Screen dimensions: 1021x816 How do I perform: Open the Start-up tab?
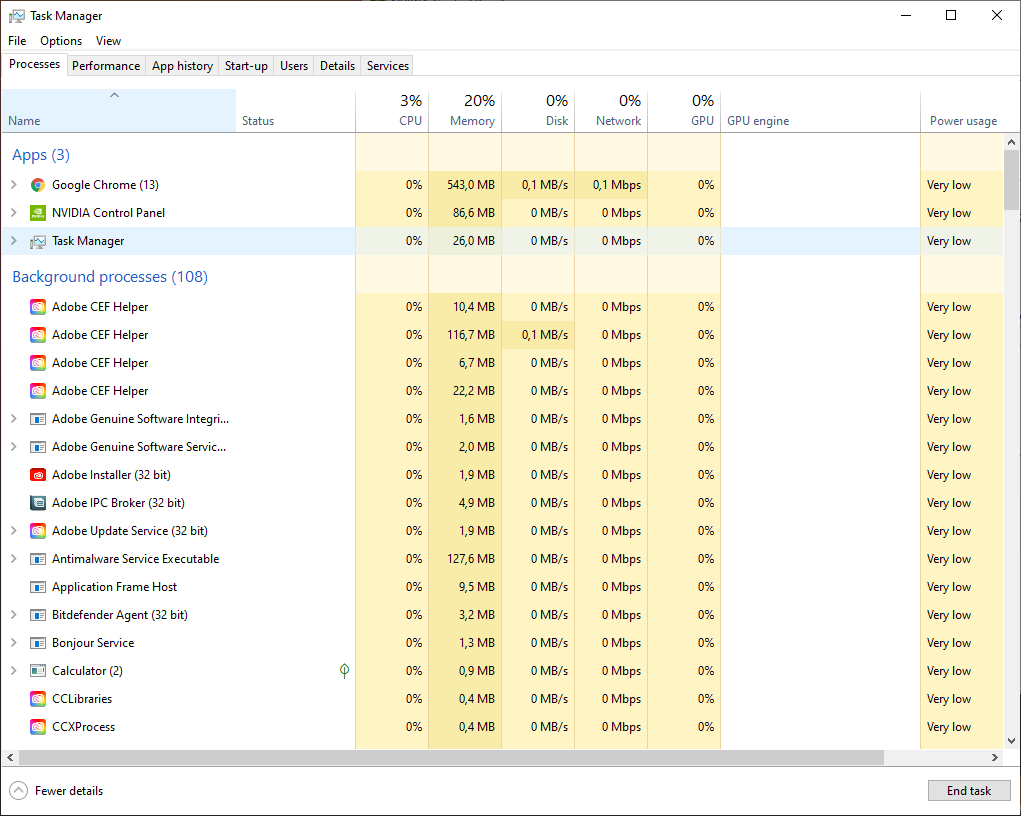pos(246,66)
